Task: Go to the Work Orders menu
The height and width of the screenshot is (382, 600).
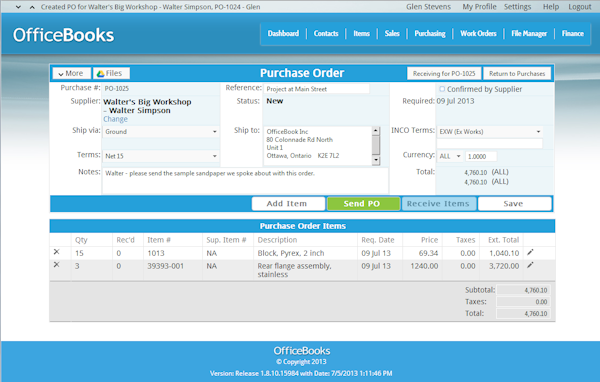Action: tap(478, 34)
